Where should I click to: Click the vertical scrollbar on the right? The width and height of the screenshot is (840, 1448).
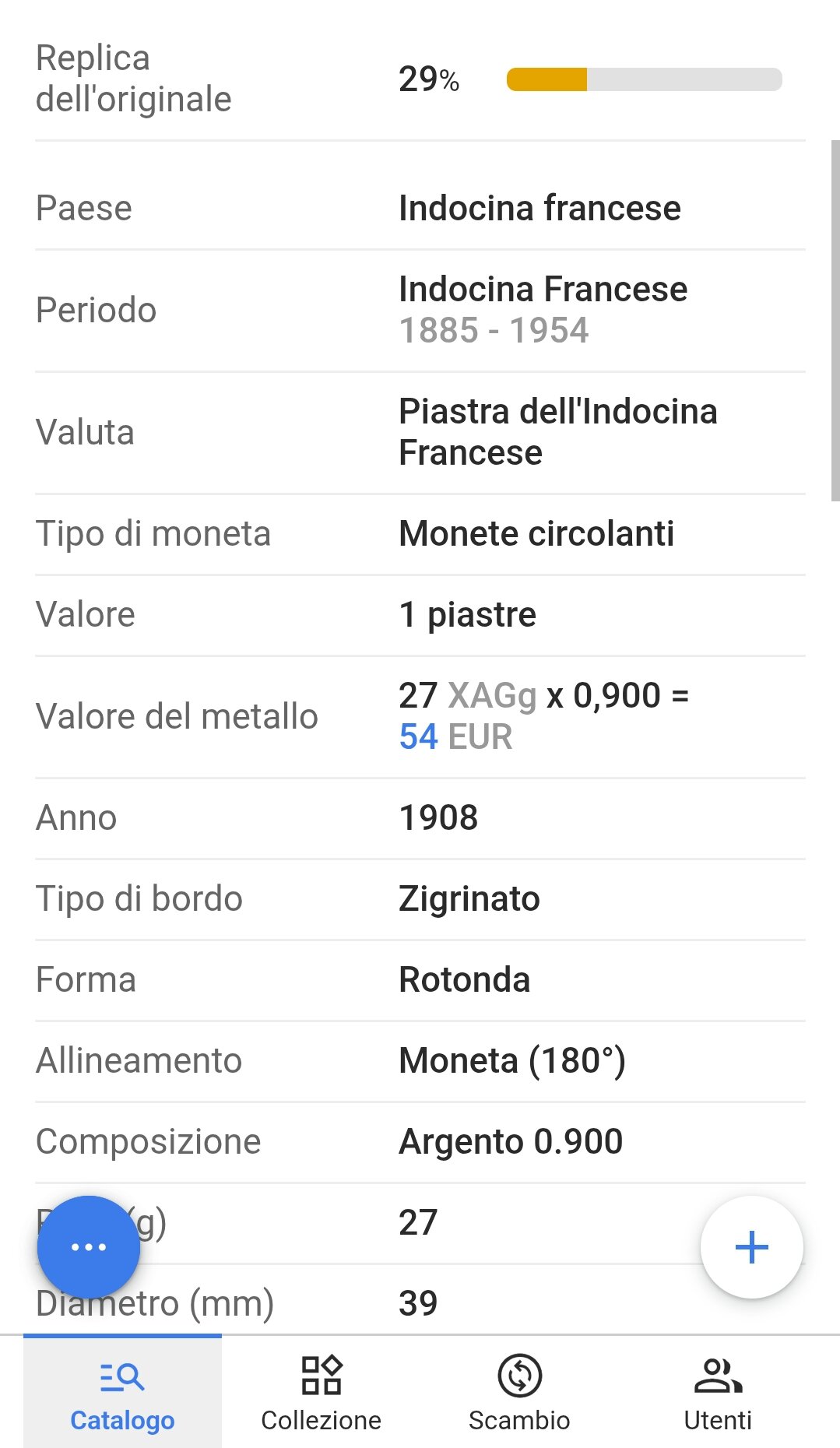(x=835, y=319)
